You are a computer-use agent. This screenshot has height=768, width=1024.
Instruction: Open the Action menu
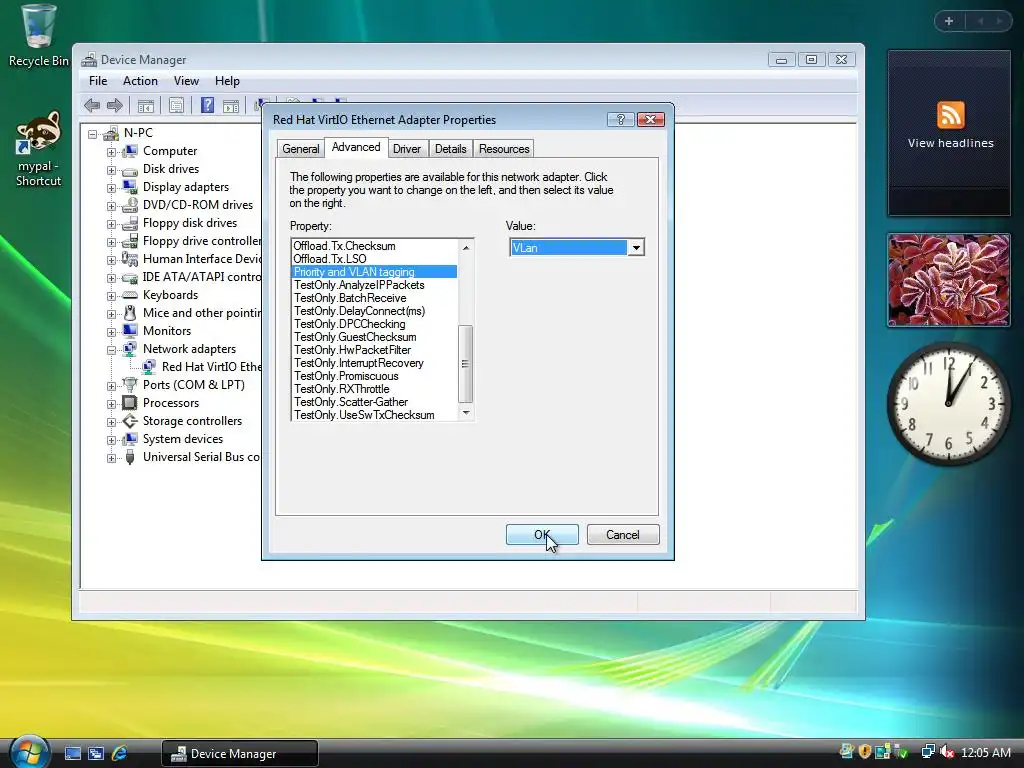coord(140,81)
